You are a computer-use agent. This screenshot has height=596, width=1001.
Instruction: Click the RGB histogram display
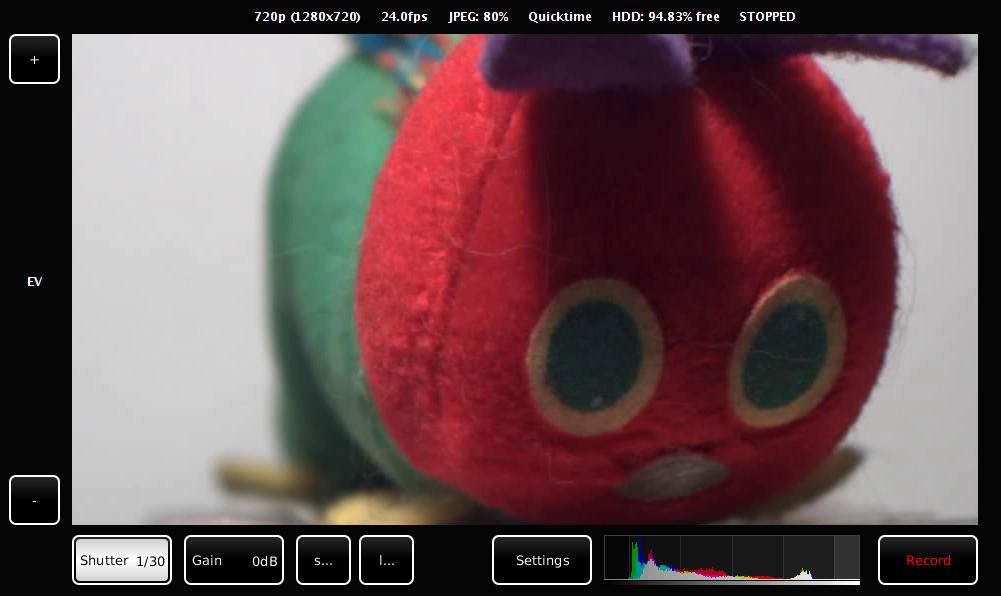732,560
